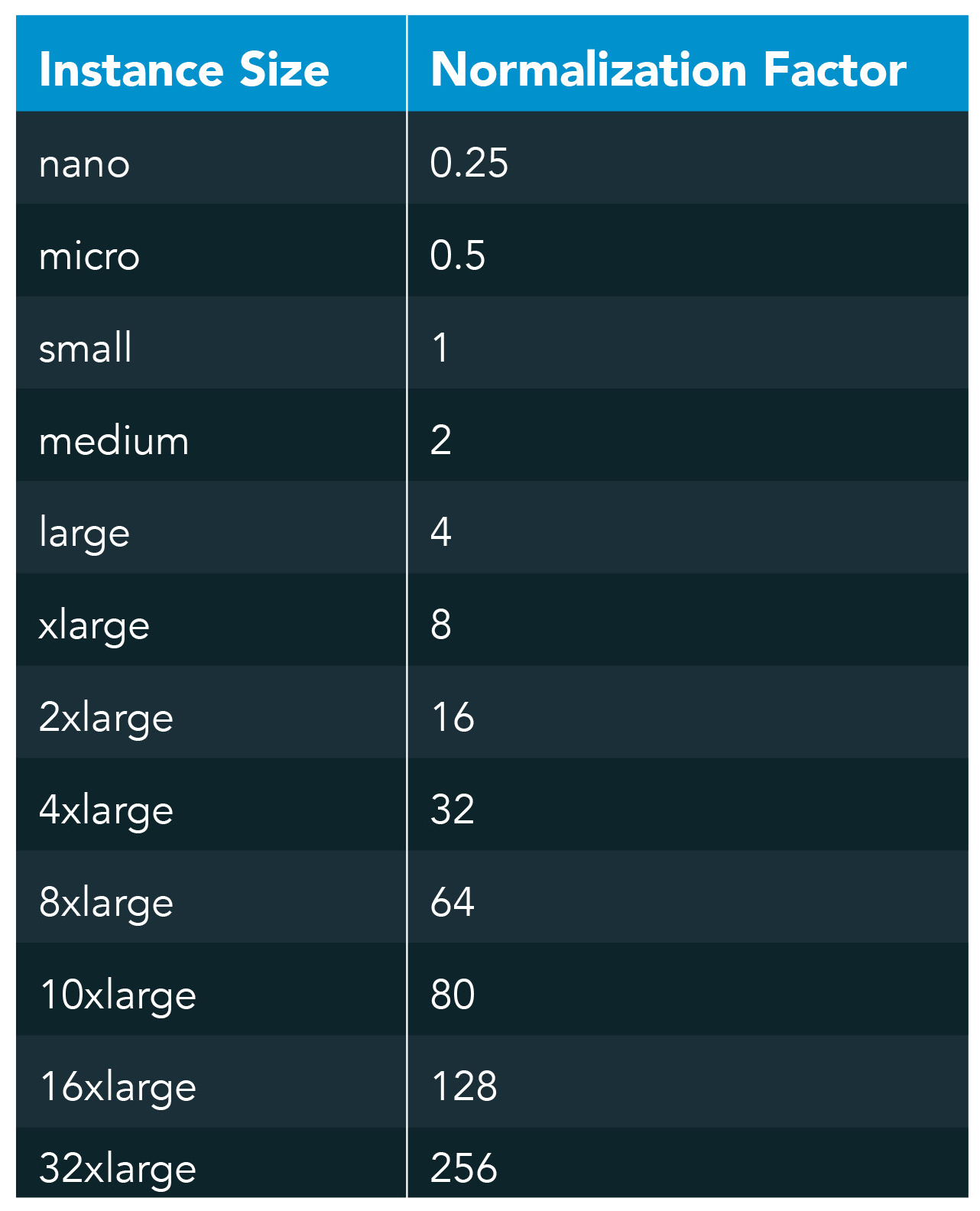Select the small instance size cell
The width and height of the screenshot is (980, 1211).
[86, 349]
